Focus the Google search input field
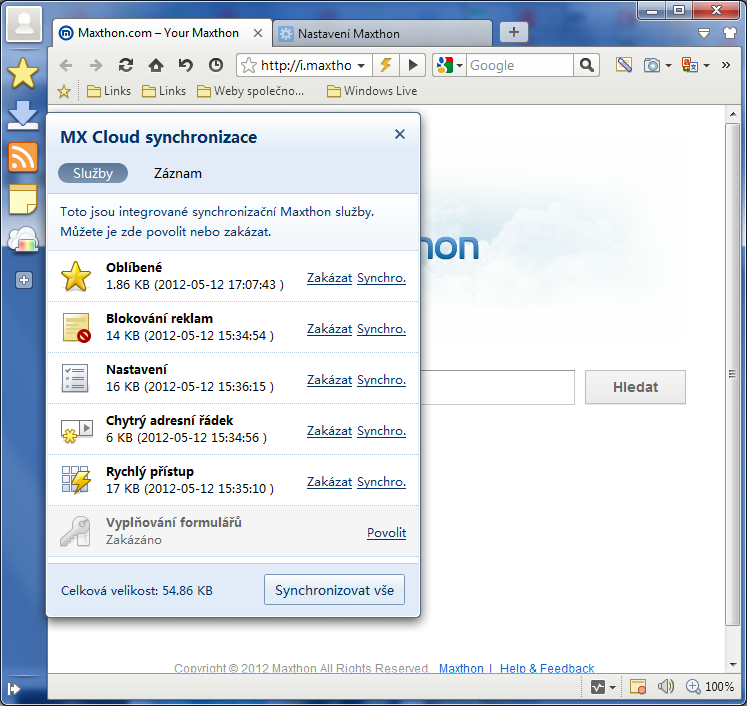This screenshot has width=747, height=706. pyautogui.click(x=520, y=65)
